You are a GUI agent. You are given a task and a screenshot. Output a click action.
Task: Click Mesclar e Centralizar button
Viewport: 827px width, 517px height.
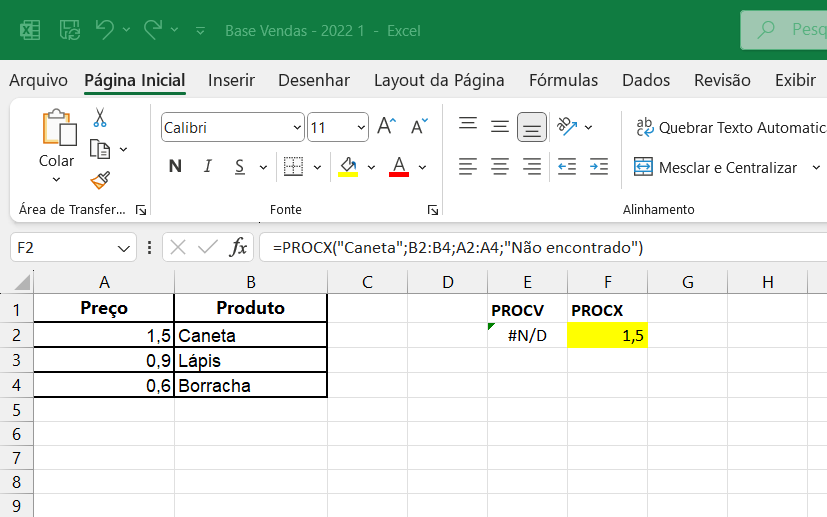716,168
